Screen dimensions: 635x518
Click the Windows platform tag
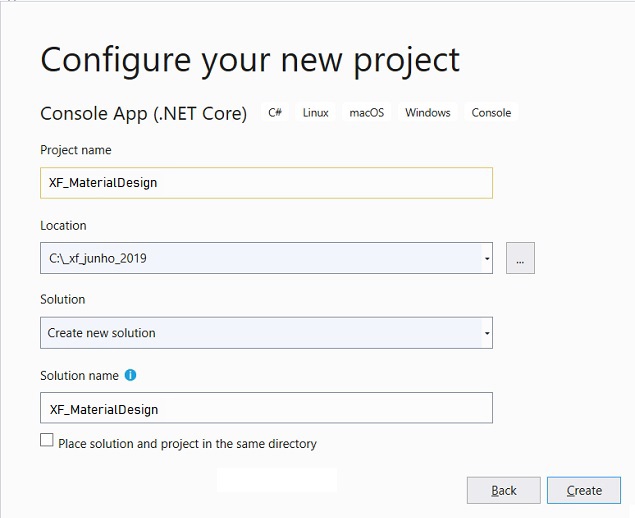428,112
